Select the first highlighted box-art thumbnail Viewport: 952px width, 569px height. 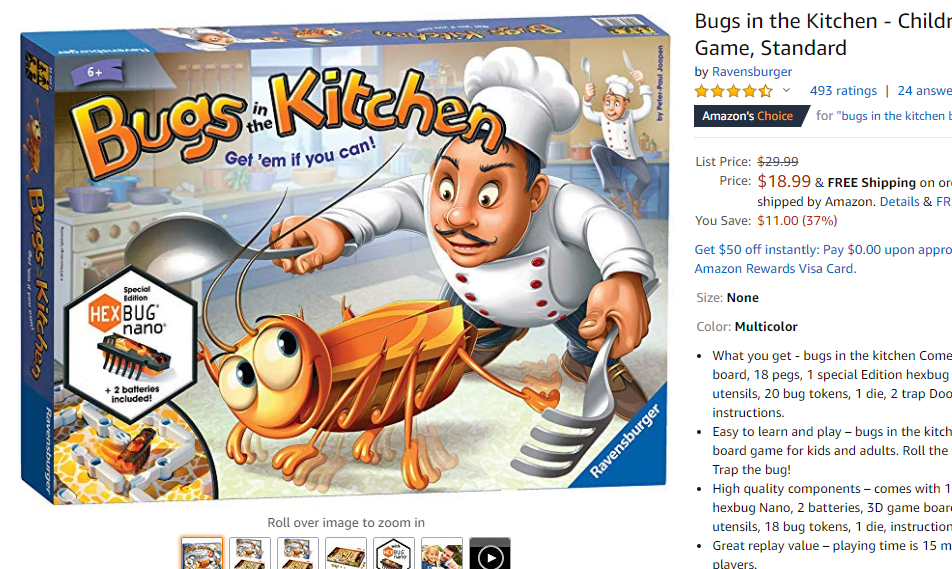pos(202,554)
